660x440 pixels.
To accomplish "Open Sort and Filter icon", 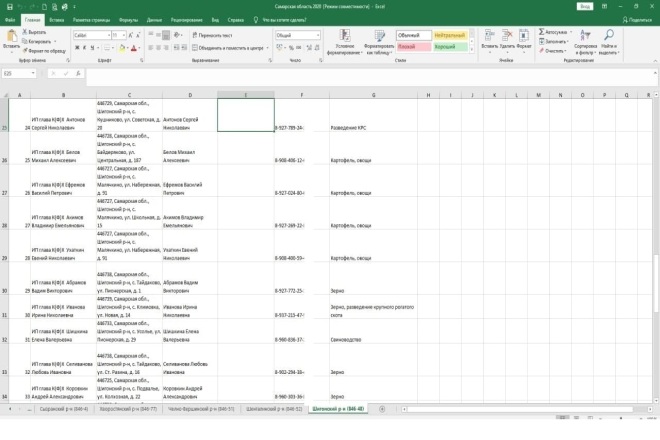I will (x=585, y=35).
